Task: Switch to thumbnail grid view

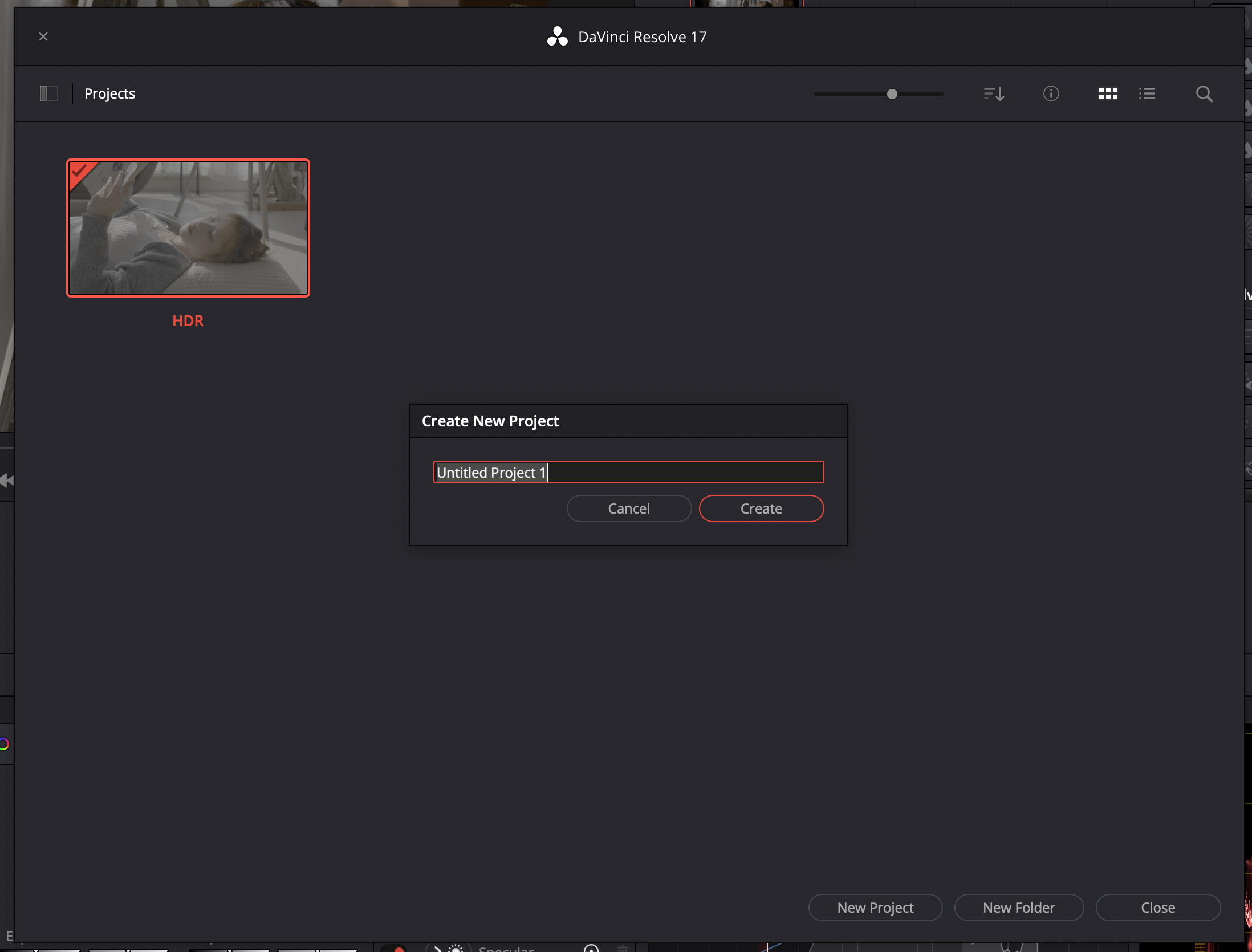Action: point(1108,93)
